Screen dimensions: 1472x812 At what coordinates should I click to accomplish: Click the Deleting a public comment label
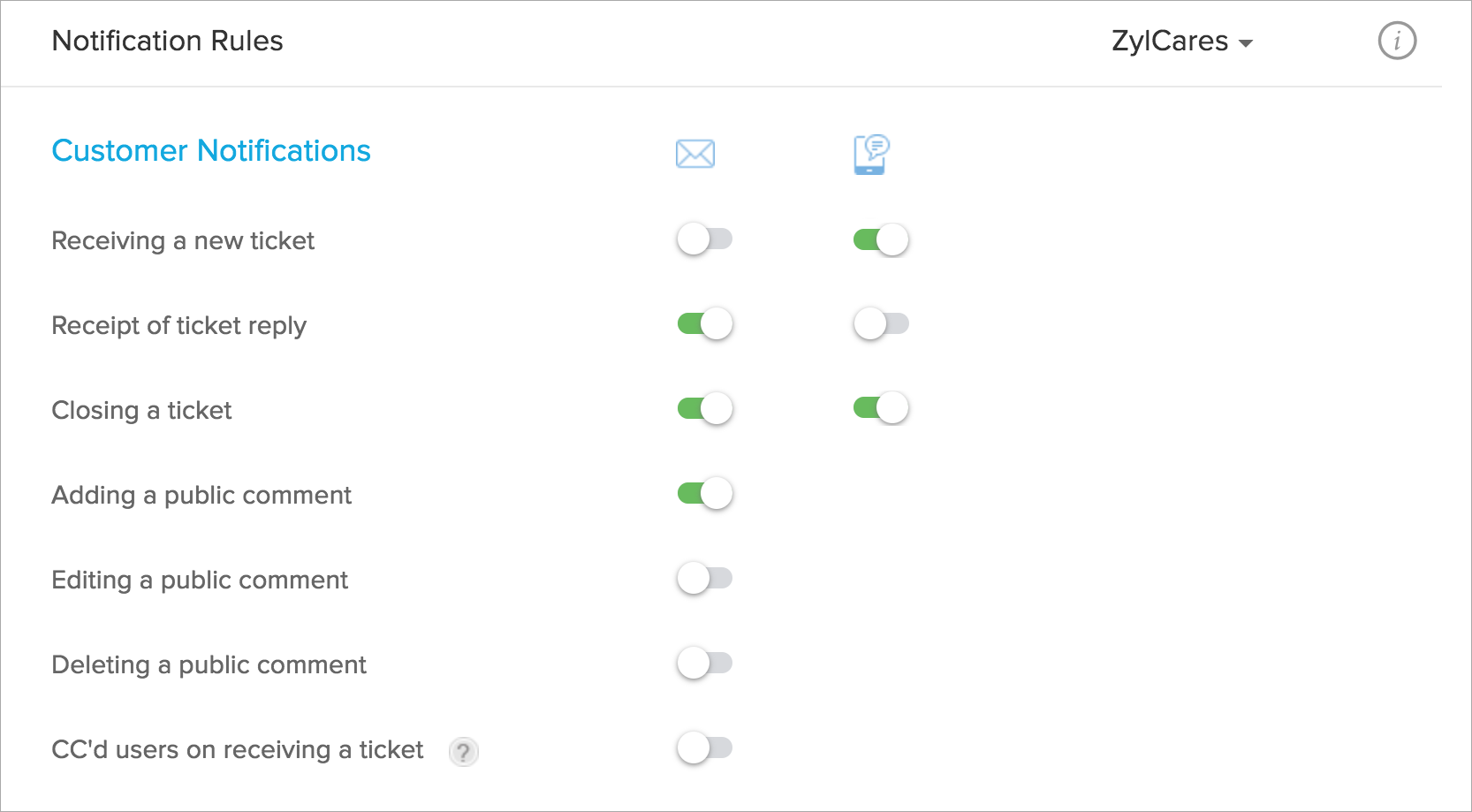point(209,665)
